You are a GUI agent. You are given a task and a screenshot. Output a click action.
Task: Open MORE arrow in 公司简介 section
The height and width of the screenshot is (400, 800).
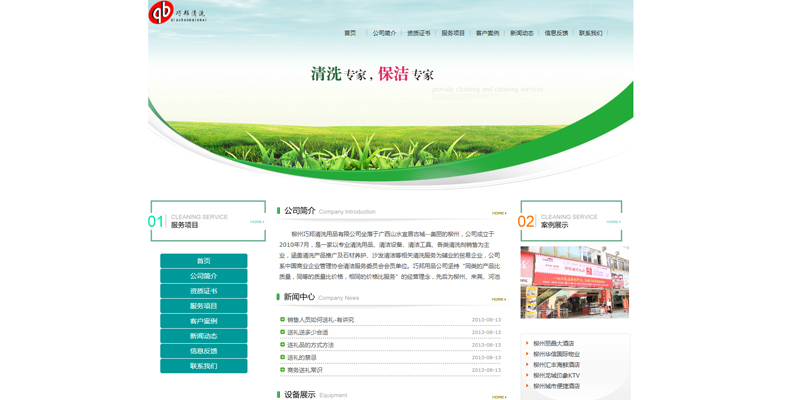[x=498, y=213]
